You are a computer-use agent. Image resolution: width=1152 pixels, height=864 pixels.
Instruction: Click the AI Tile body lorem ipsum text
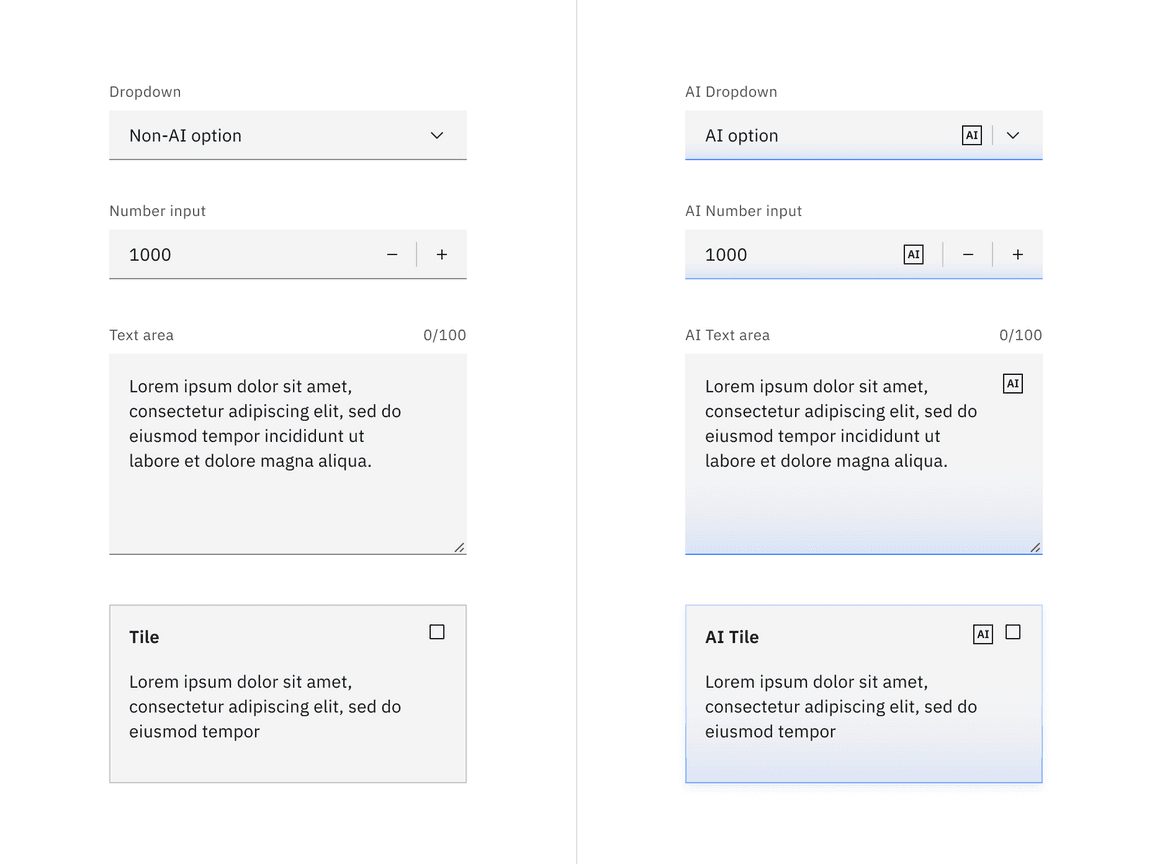[x=841, y=706]
